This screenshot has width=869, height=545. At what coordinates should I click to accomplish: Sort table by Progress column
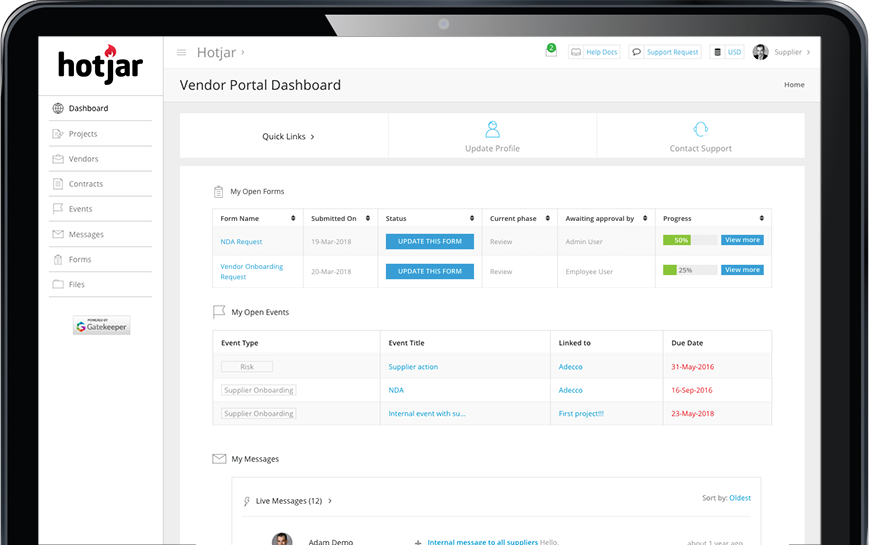(761, 218)
